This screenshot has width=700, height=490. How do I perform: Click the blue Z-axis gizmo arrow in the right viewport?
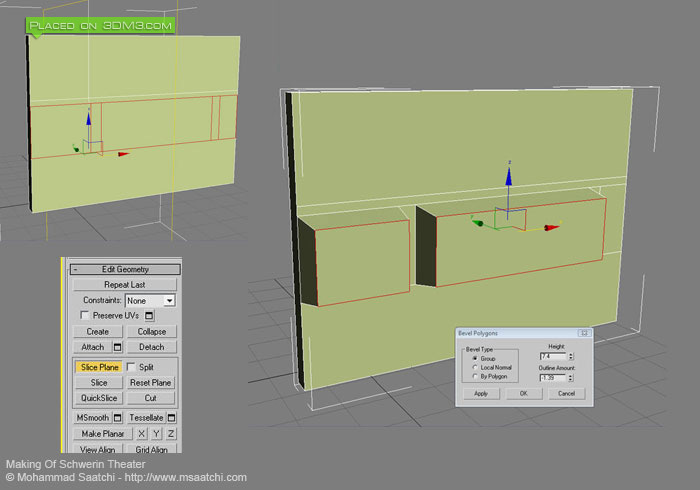pyautogui.click(x=508, y=176)
